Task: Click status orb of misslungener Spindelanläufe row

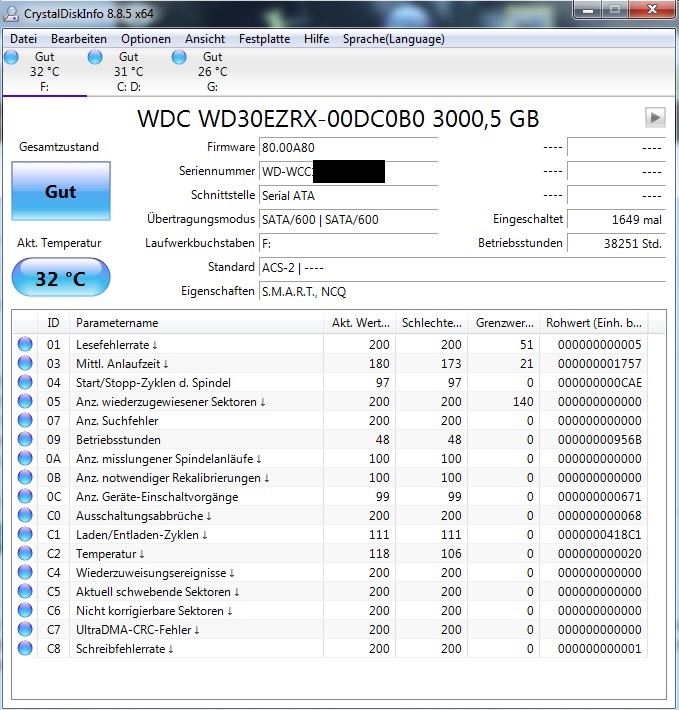Action: point(25,458)
